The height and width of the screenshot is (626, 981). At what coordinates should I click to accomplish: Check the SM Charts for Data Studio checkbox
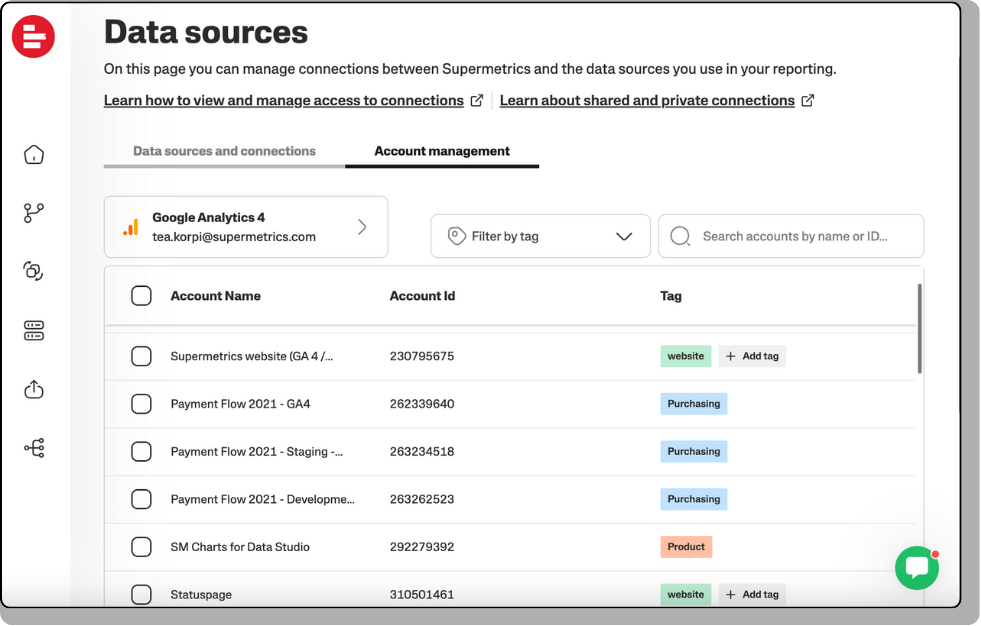coord(141,547)
